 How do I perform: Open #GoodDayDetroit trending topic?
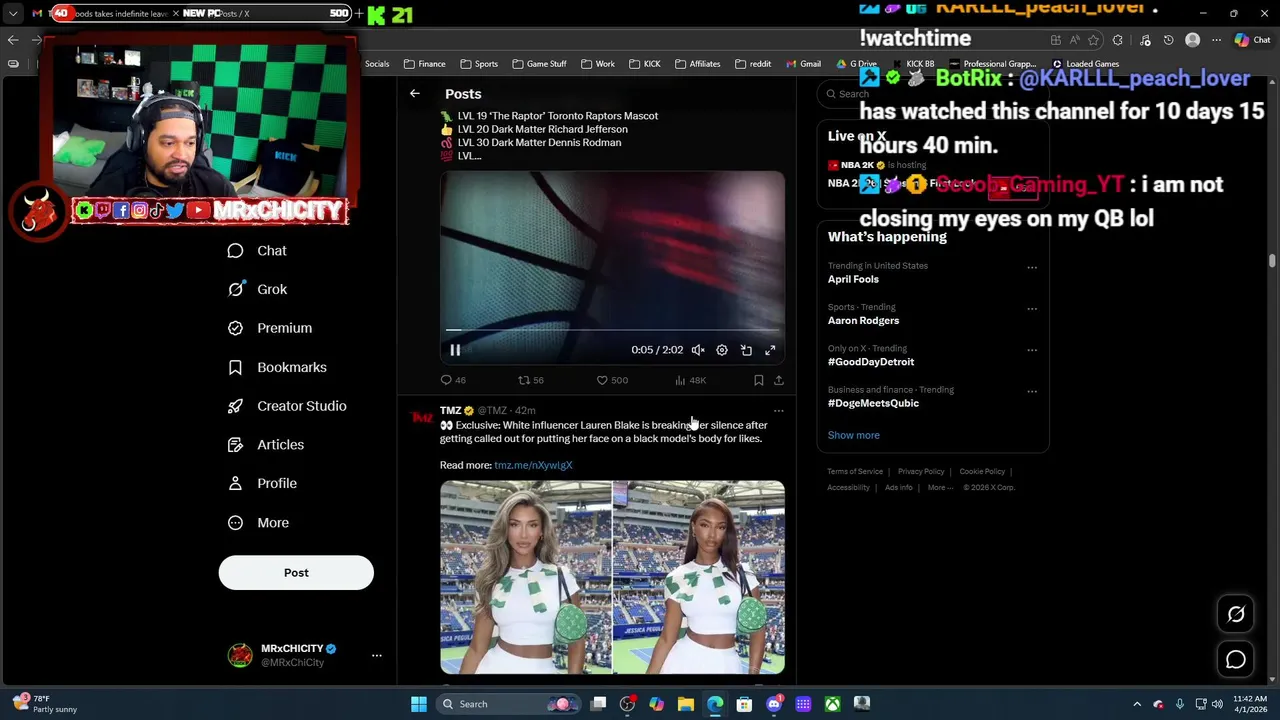coord(871,362)
